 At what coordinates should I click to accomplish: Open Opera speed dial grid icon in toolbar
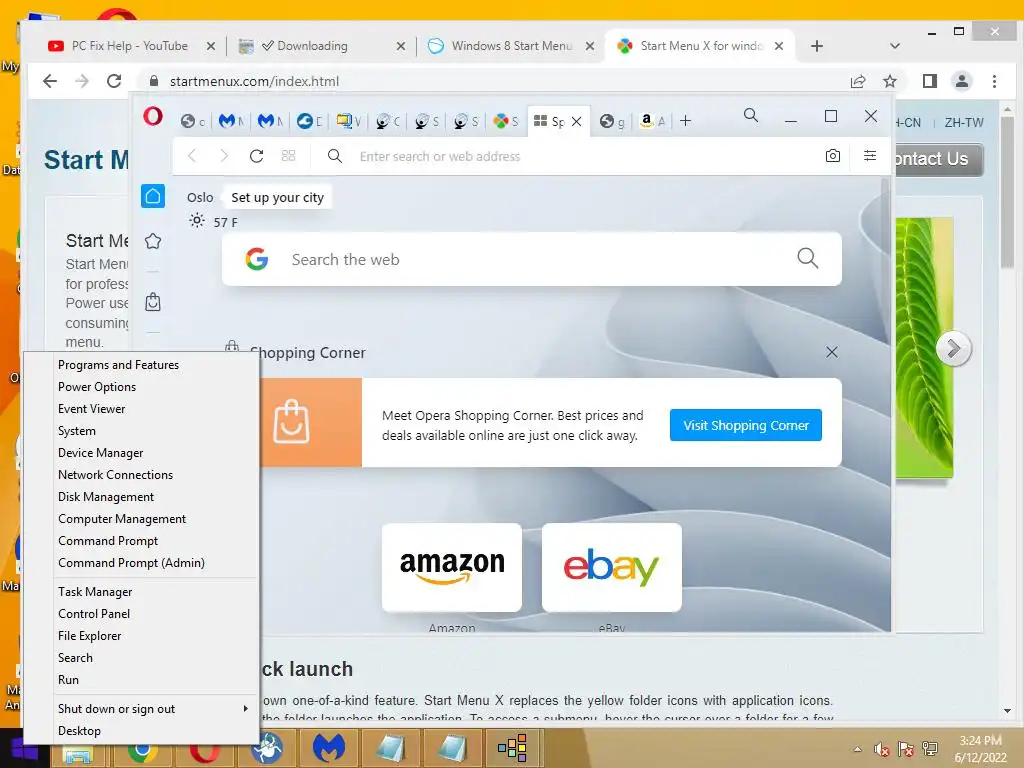tap(289, 156)
